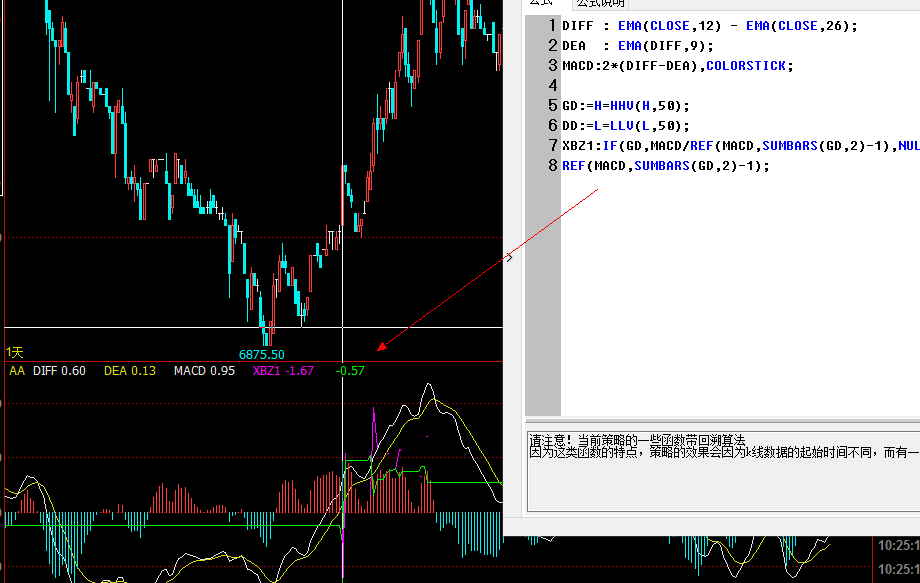Click the green -0.57 value label

[350, 371]
